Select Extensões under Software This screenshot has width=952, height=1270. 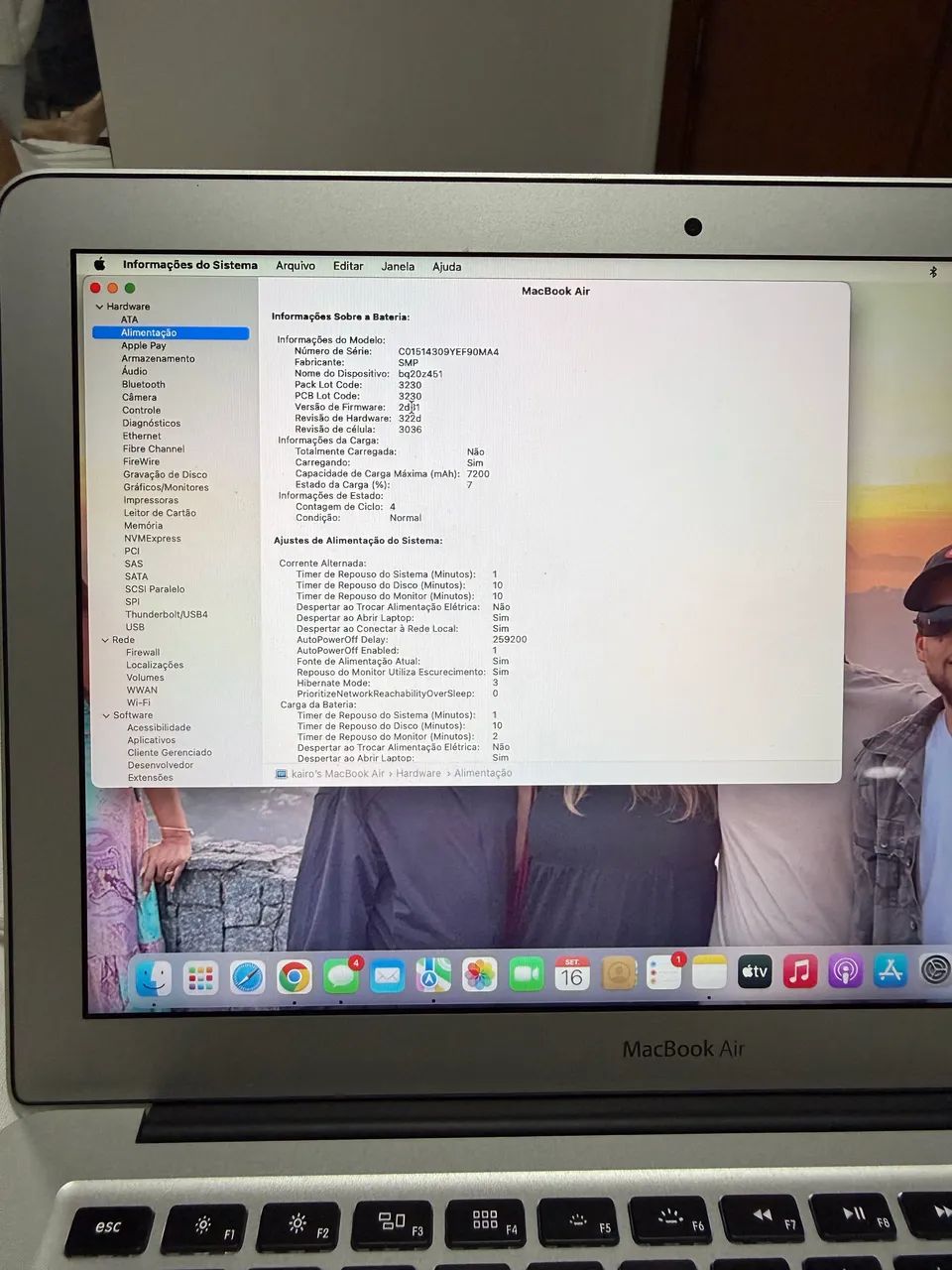click(x=151, y=778)
